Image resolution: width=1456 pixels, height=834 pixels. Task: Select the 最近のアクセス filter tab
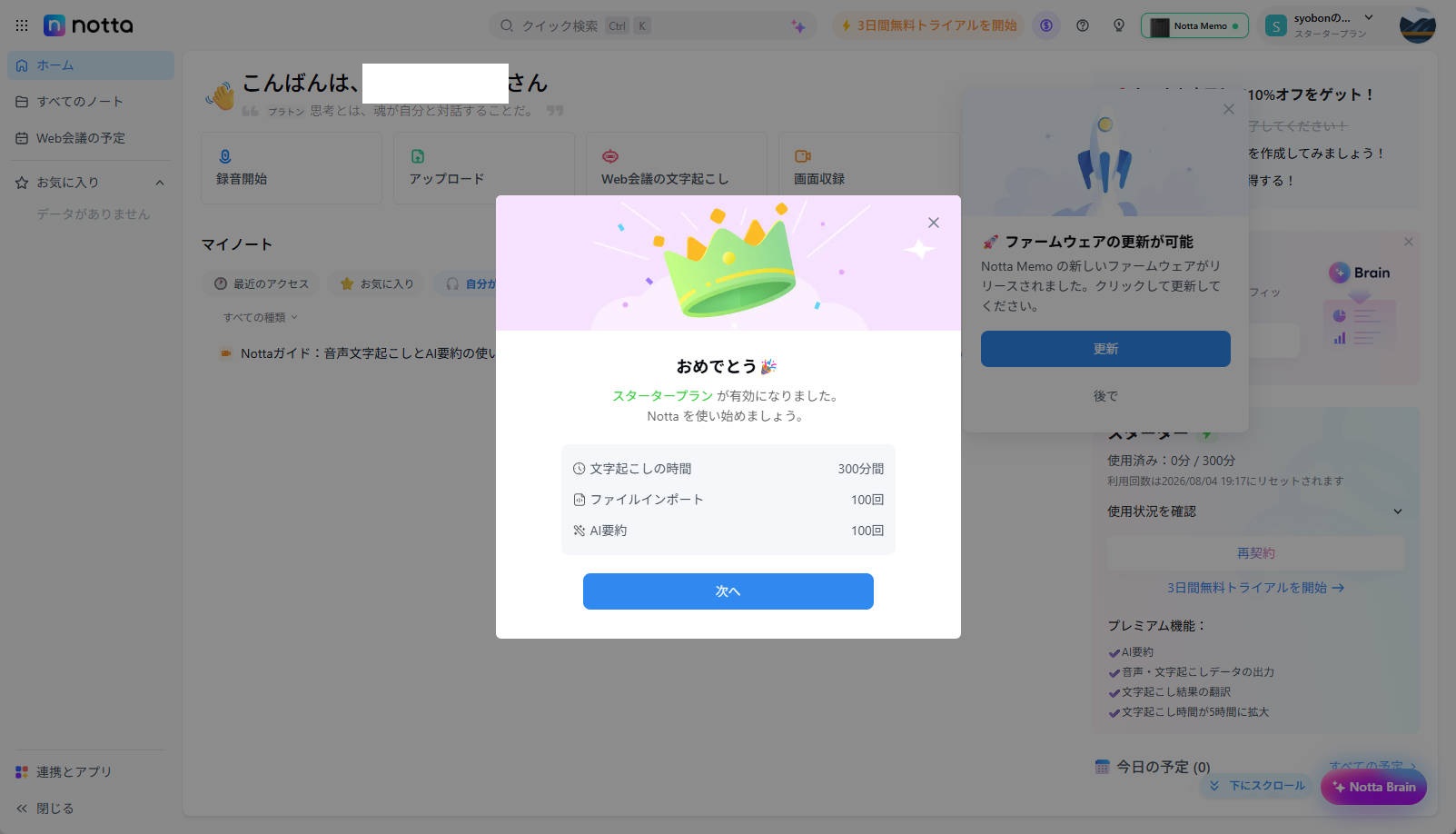click(262, 283)
